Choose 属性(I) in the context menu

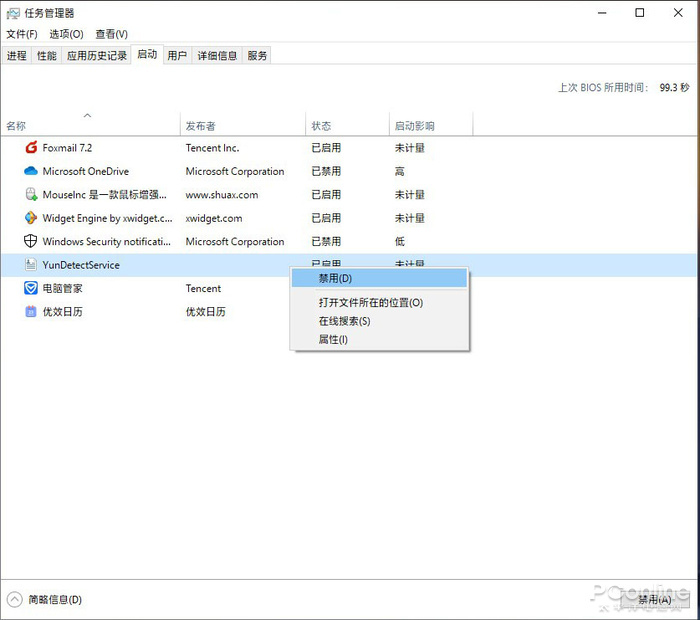click(379, 339)
